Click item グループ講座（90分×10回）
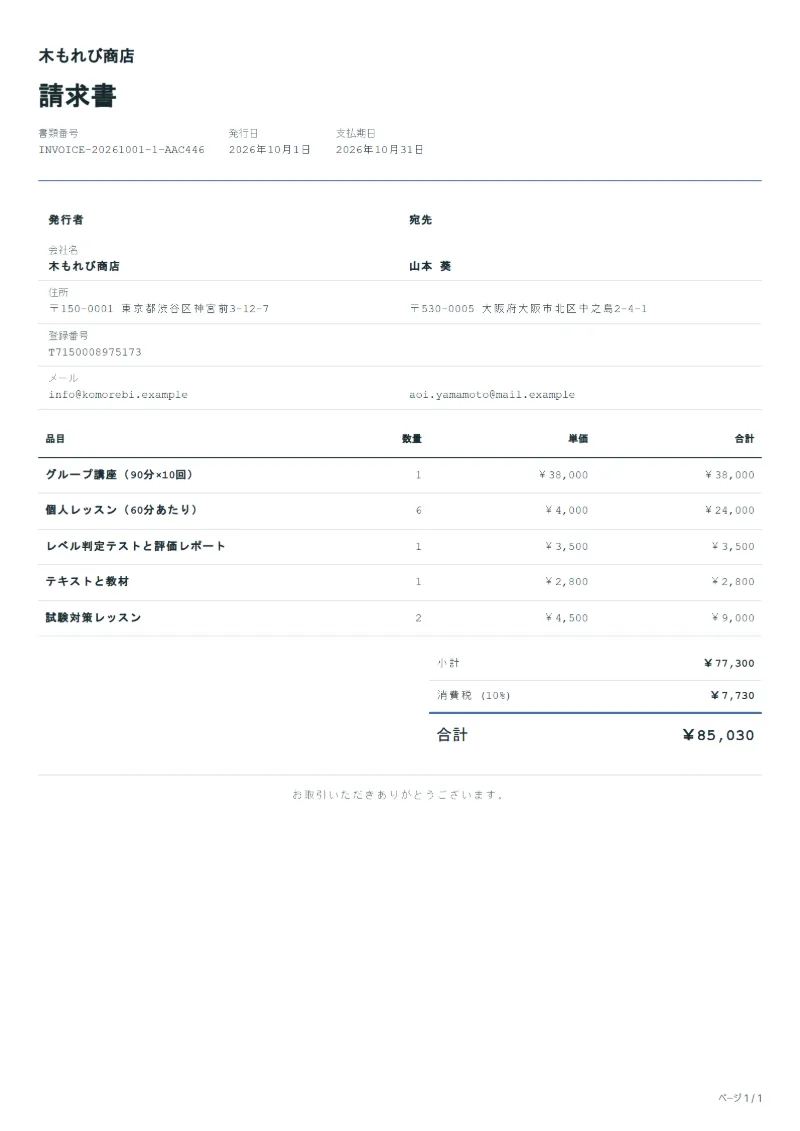The image size is (800, 1131). [x=119, y=475]
